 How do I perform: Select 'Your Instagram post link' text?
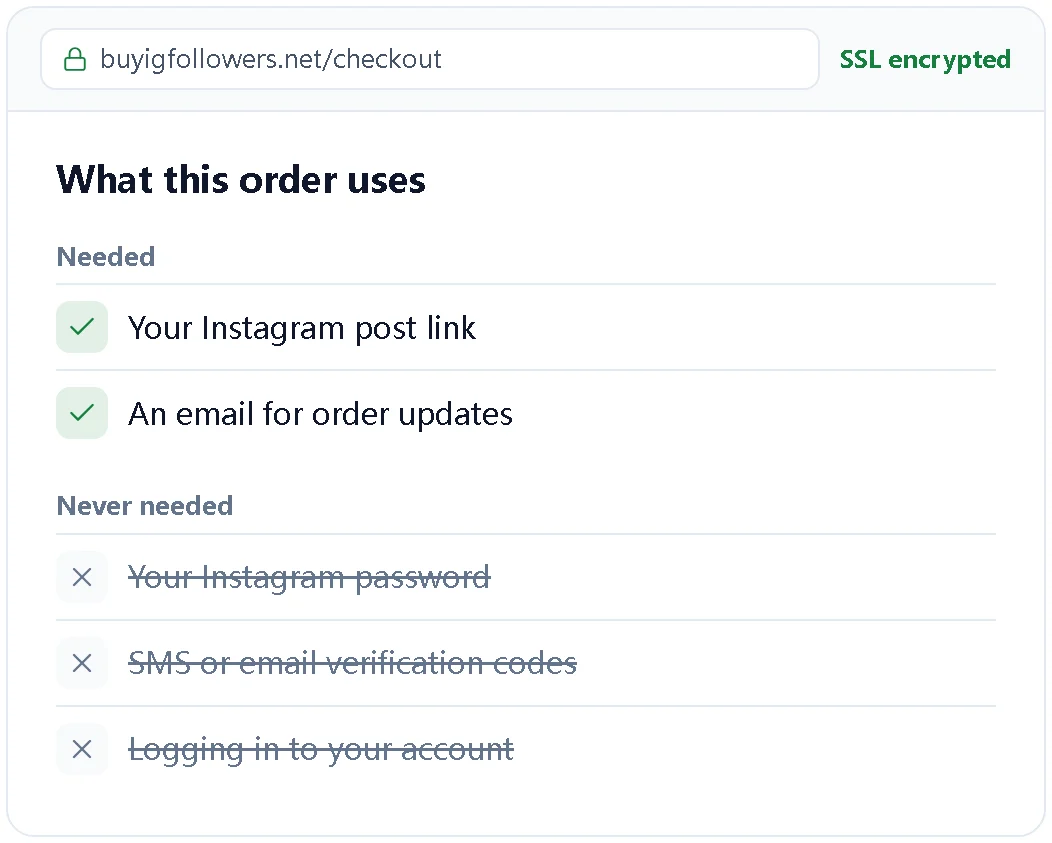[x=302, y=328]
